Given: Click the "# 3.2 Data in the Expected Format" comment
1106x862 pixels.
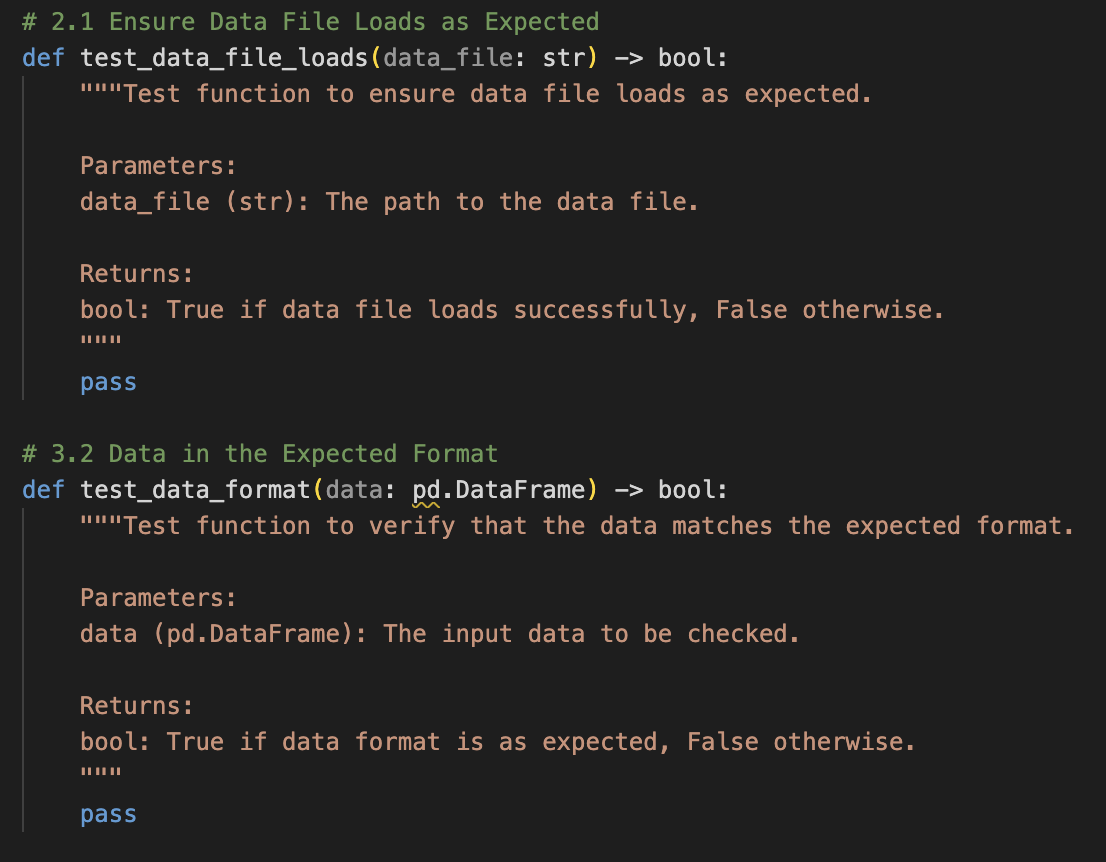Looking at the screenshot, I should point(260,453).
